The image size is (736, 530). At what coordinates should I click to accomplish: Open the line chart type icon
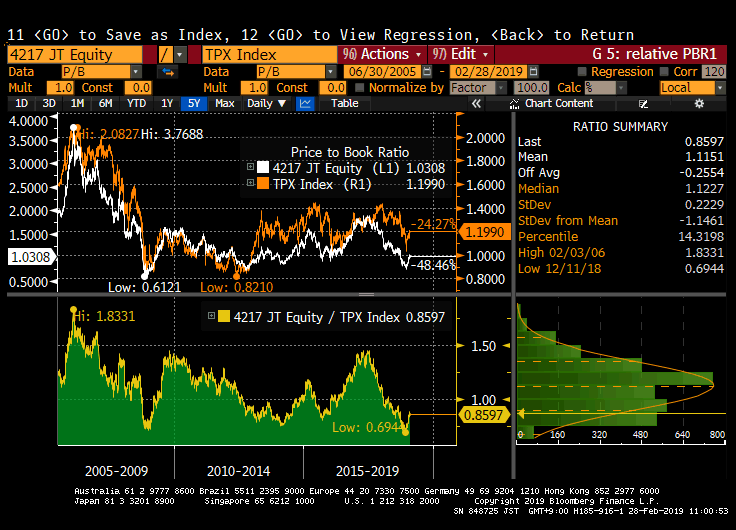306,103
